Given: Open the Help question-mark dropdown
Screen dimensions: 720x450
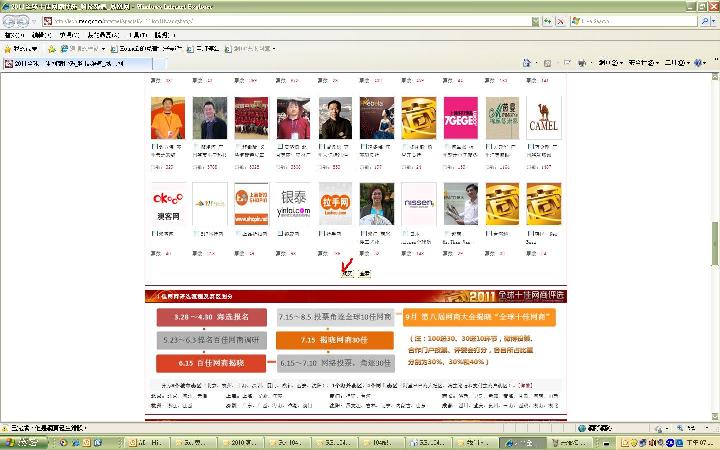Looking at the screenshot, I should pos(700,63).
